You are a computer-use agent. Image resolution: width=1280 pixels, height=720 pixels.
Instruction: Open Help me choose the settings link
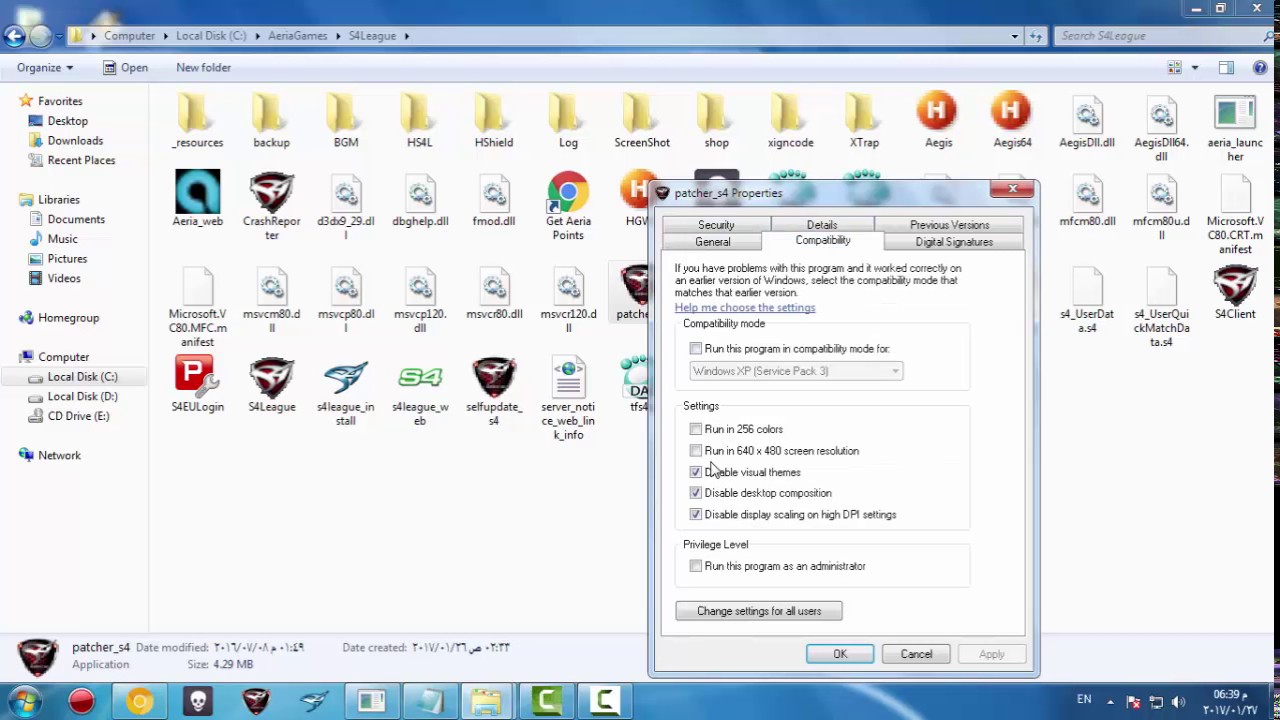click(745, 308)
